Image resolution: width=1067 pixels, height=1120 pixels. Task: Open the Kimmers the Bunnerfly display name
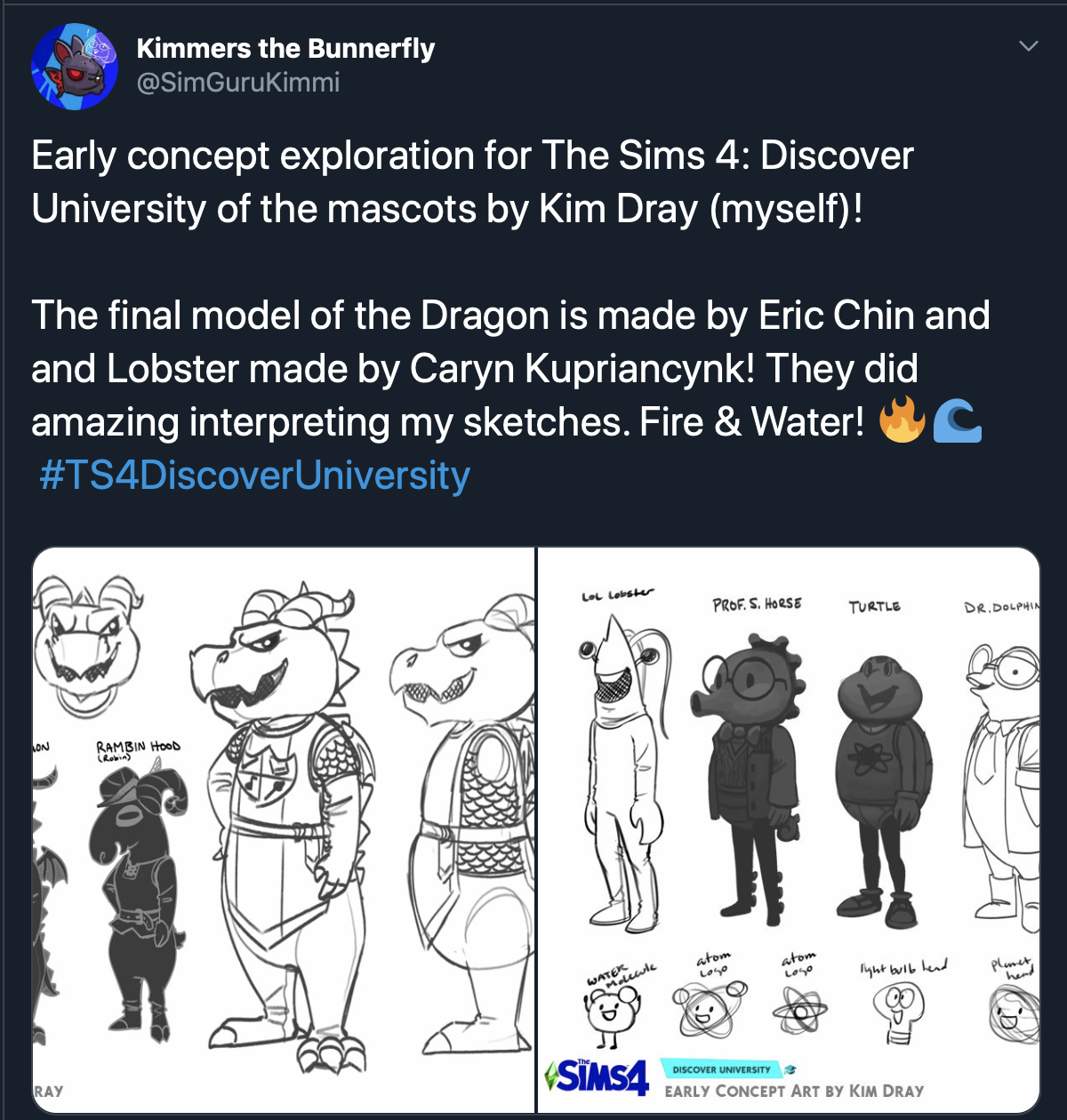285,48
